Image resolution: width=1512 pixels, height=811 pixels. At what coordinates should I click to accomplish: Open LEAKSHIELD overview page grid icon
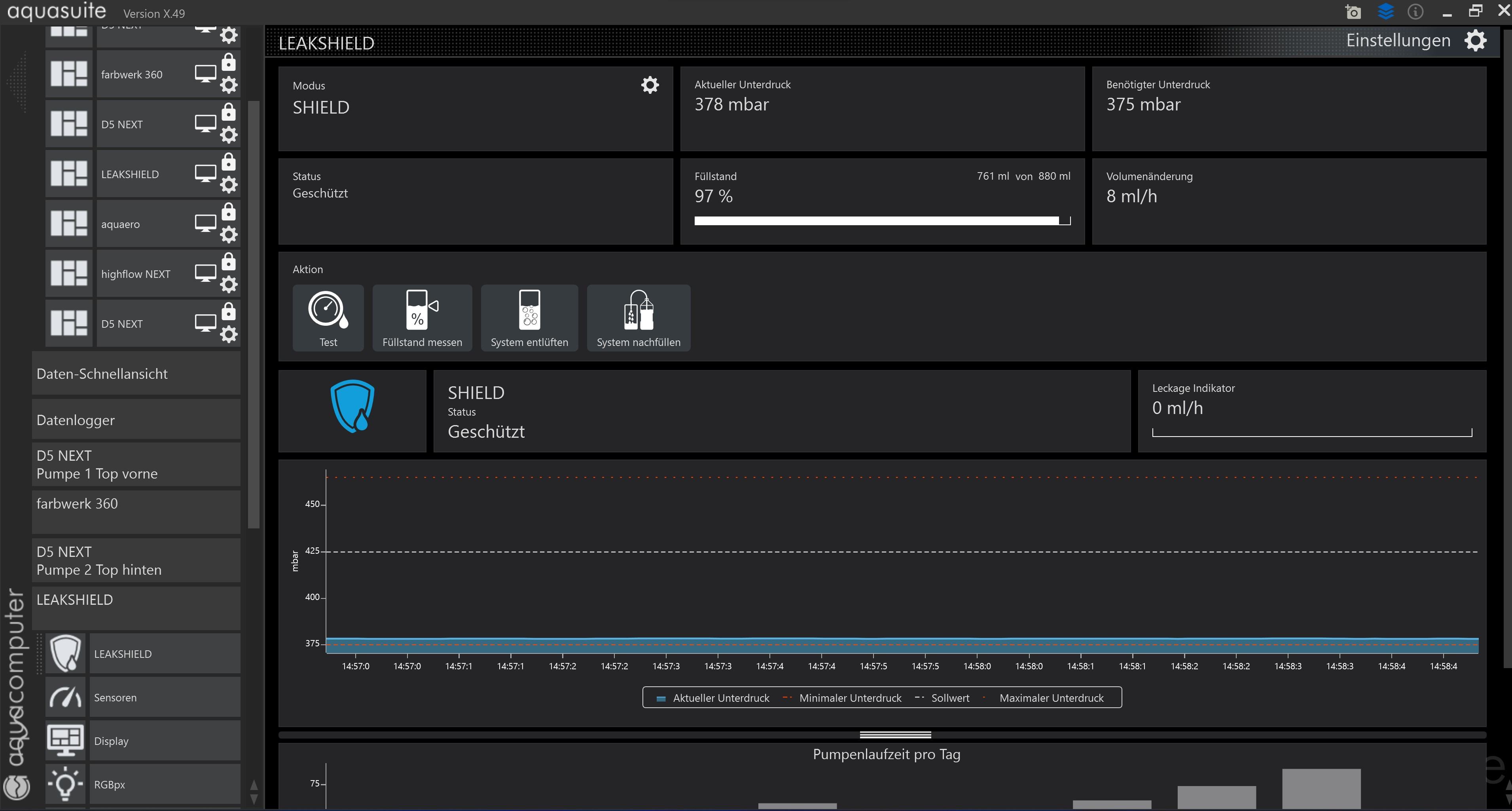69,174
